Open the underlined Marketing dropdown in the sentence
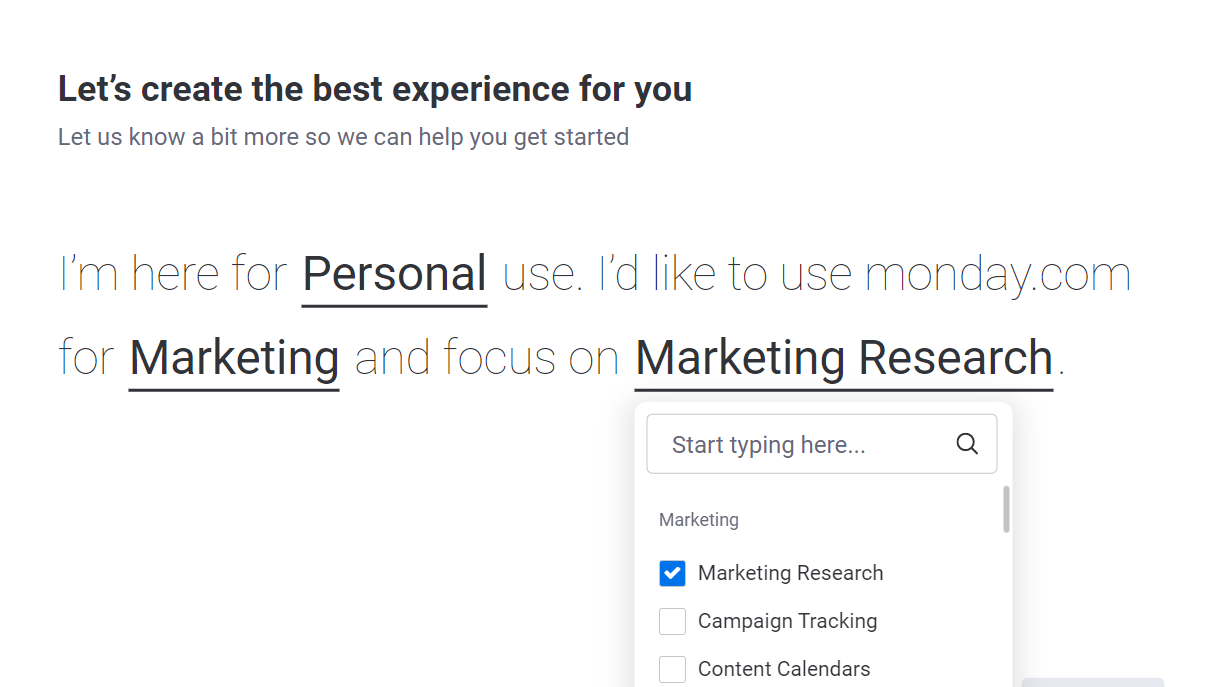 point(234,358)
